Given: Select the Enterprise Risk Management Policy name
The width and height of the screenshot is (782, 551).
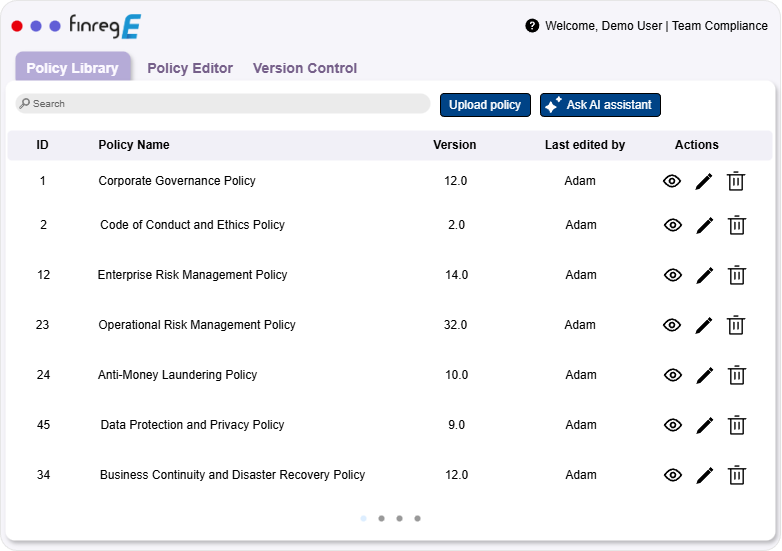Looking at the screenshot, I should pyautogui.click(x=193, y=275).
